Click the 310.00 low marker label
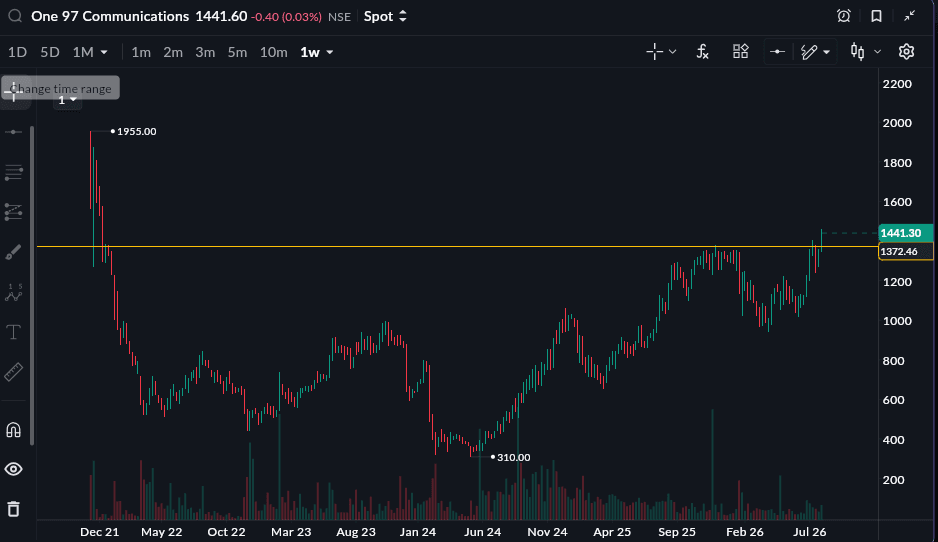 point(513,458)
